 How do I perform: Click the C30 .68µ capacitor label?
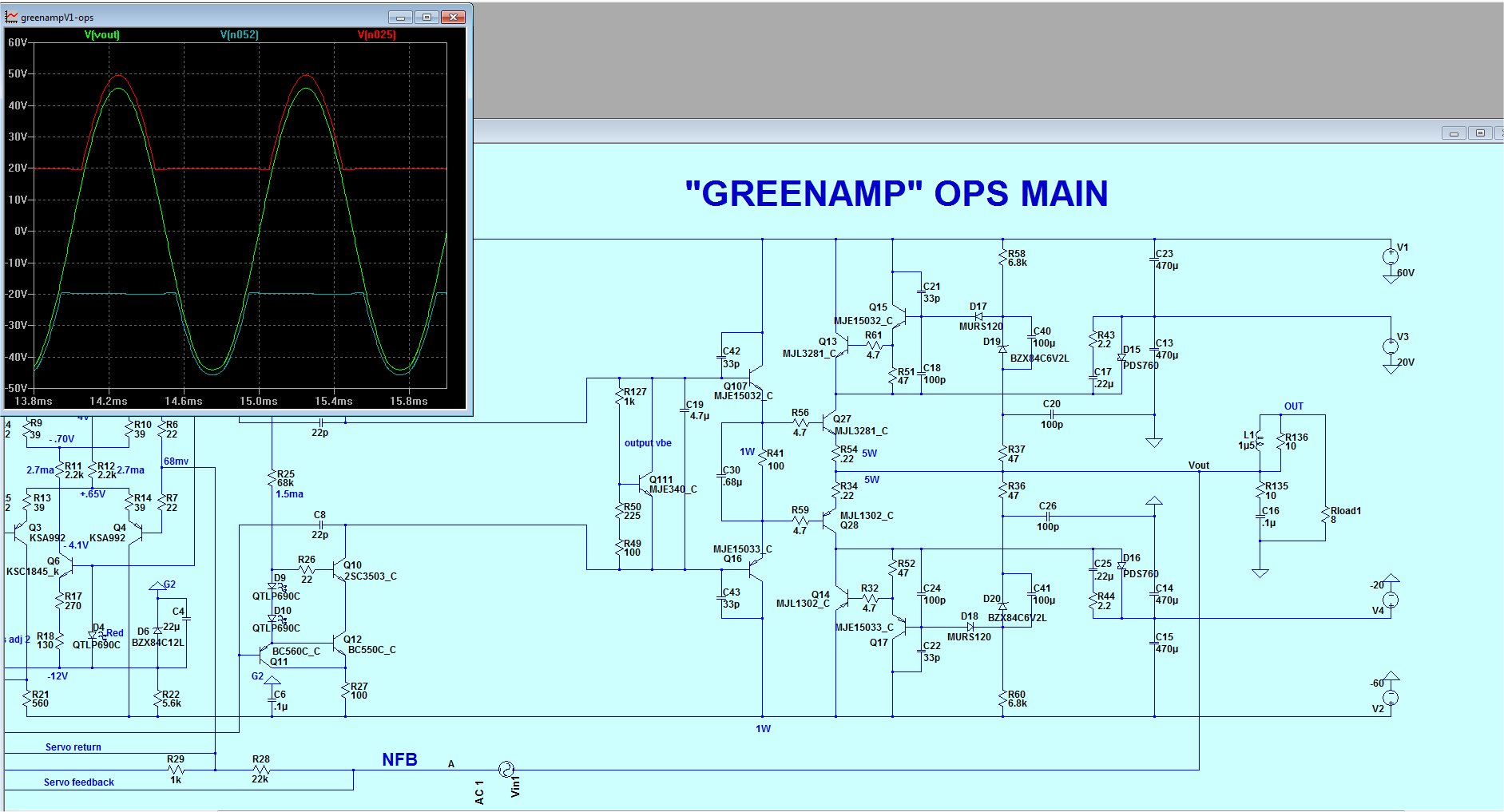click(x=732, y=476)
